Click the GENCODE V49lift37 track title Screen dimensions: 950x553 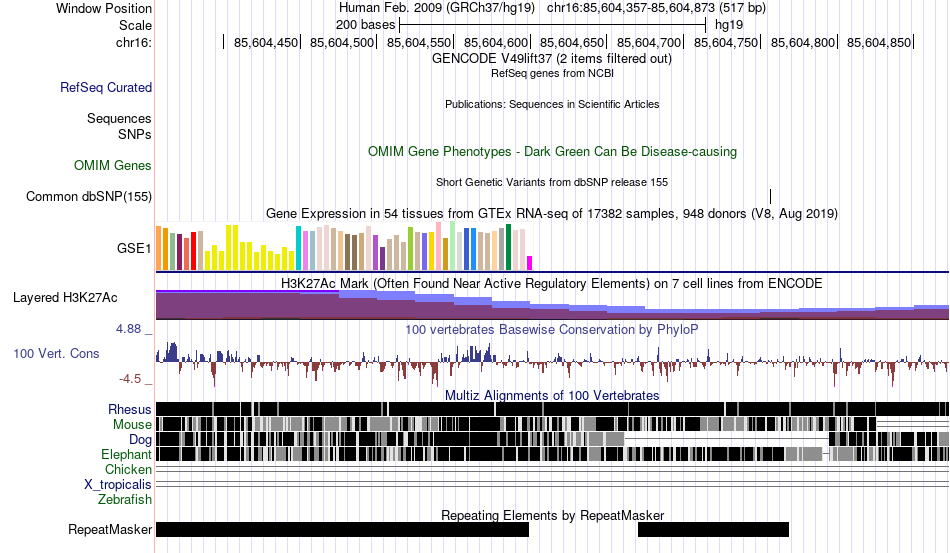[552, 59]
